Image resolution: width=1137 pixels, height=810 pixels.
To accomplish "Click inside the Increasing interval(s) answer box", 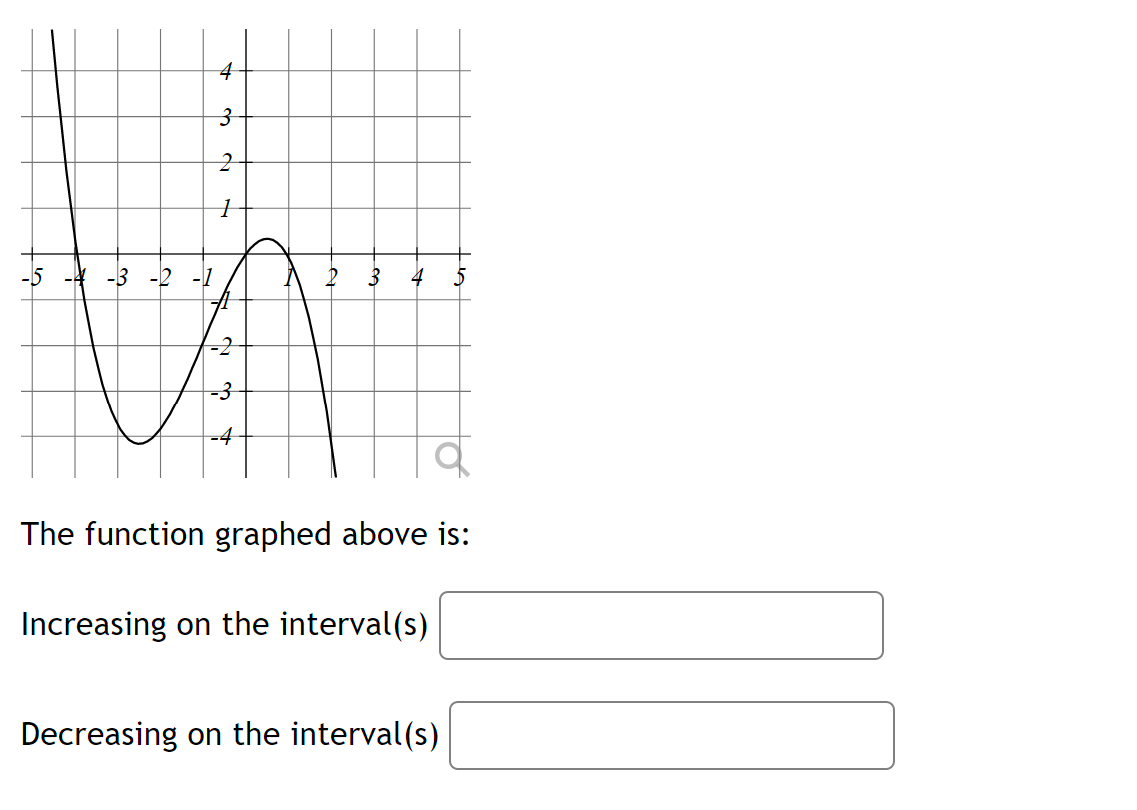I will (x=662, y=626).
